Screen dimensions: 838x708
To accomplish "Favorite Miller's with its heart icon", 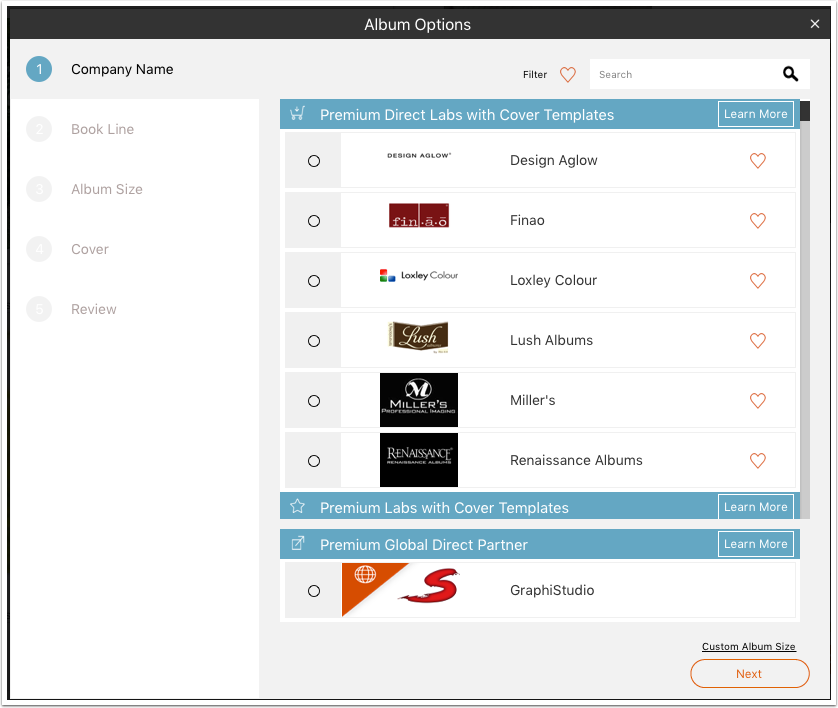I will pyautogui.click(x=758, y=401).
